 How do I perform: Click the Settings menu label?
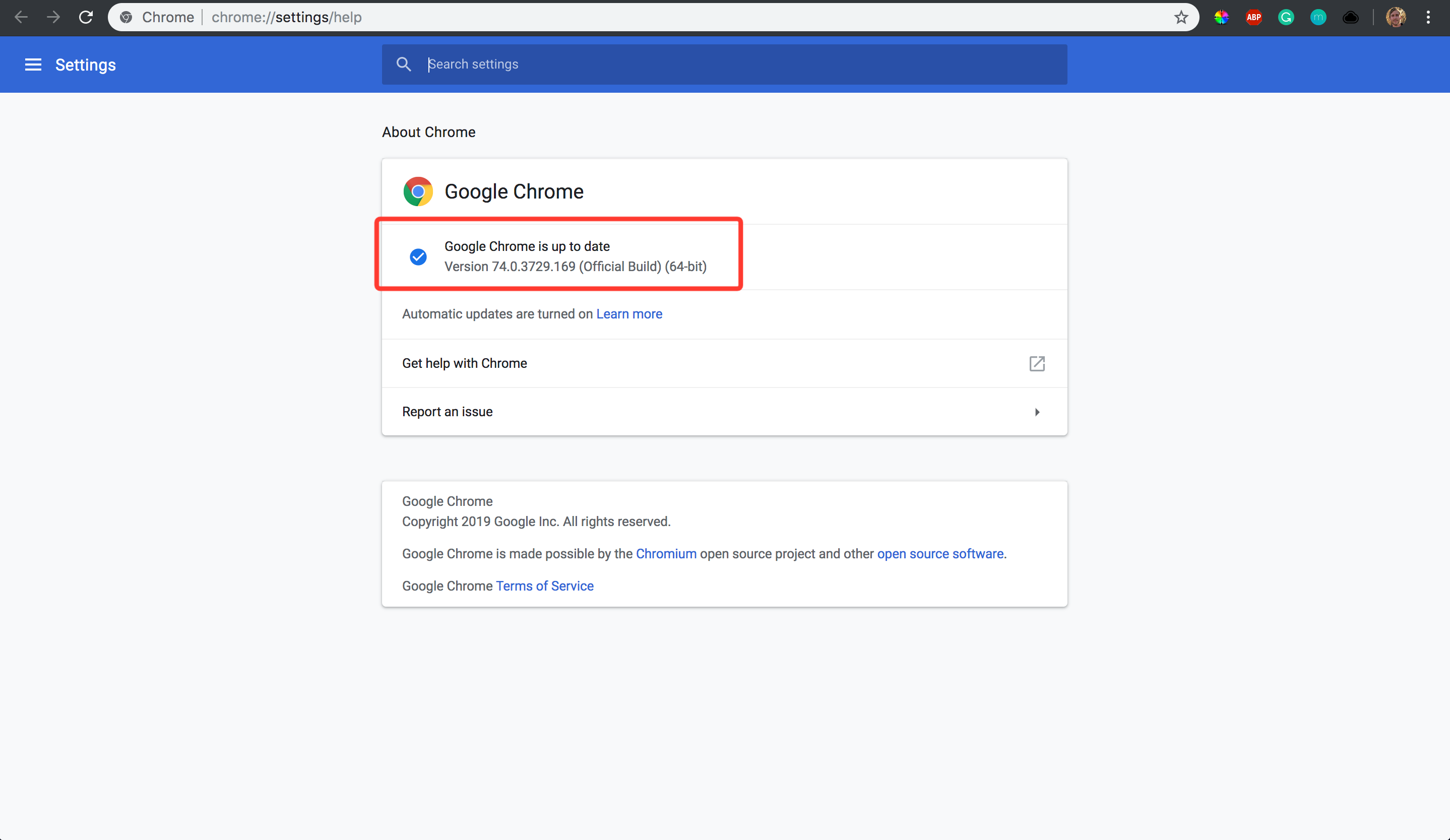(x=85, y=64)
